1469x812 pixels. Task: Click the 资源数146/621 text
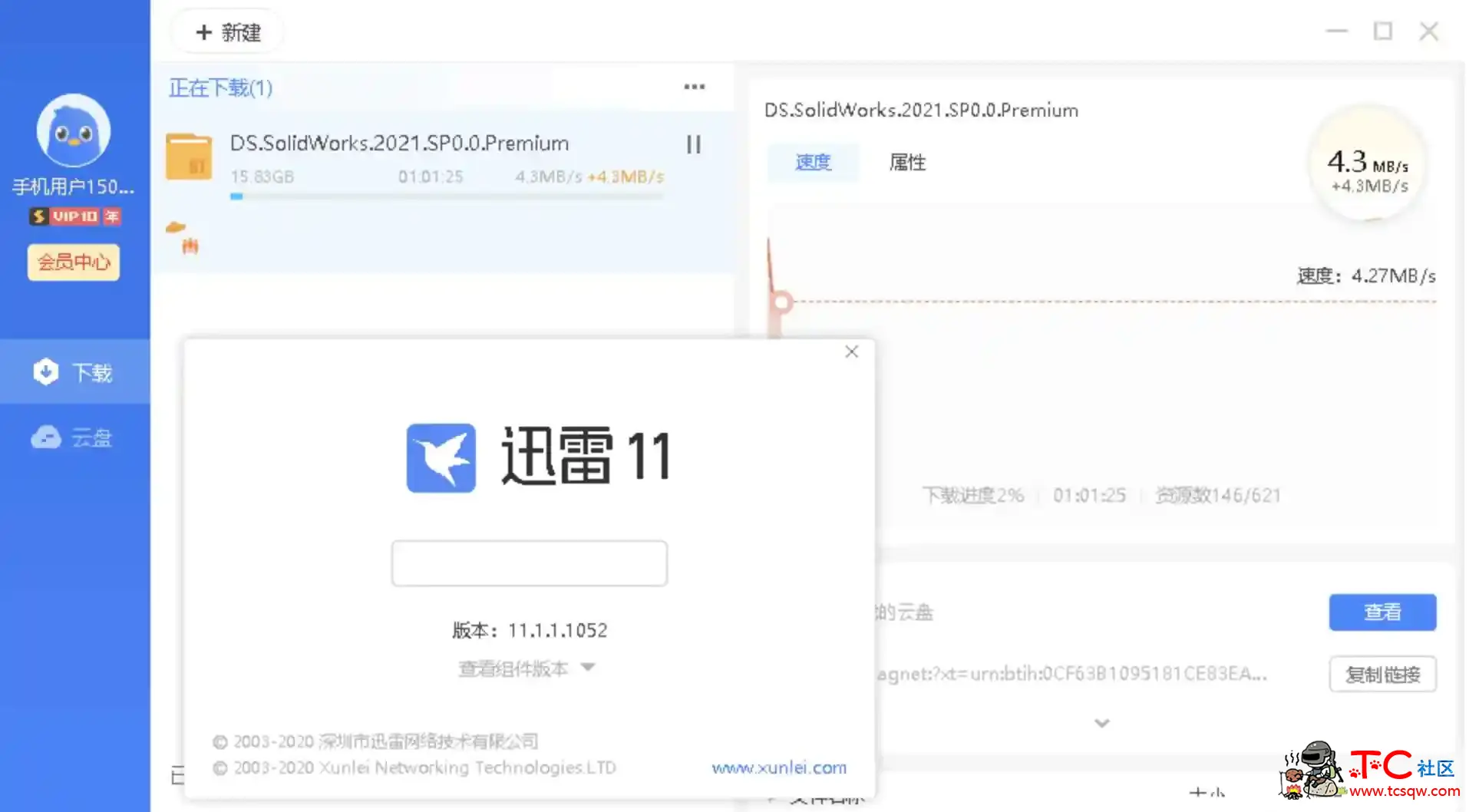coord(1218,495)
